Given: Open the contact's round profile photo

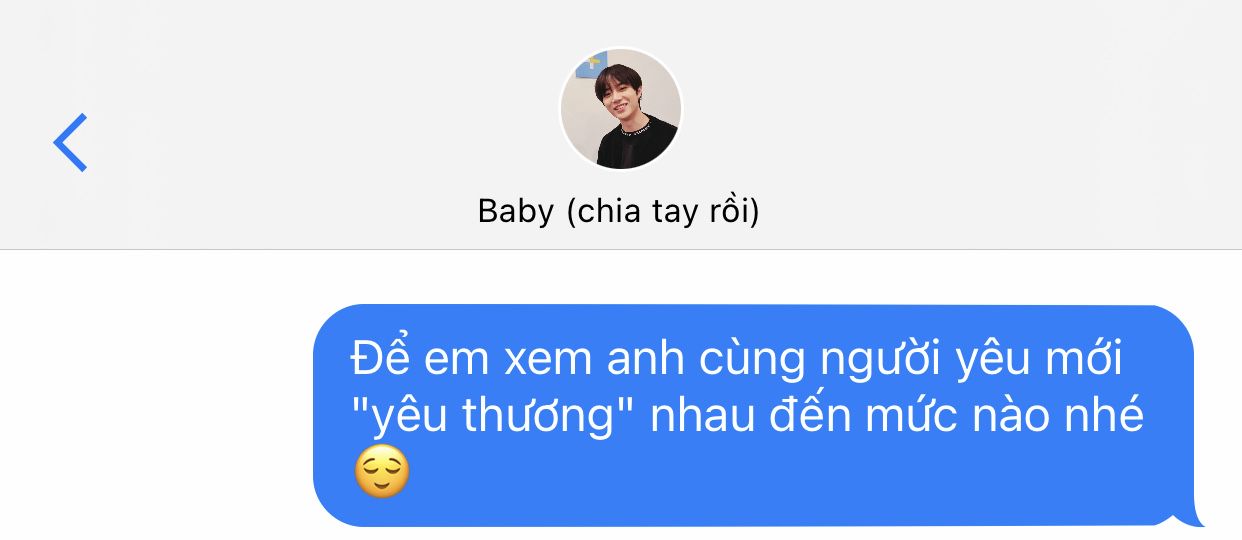Looking at the screenshot, I should 620,109.
